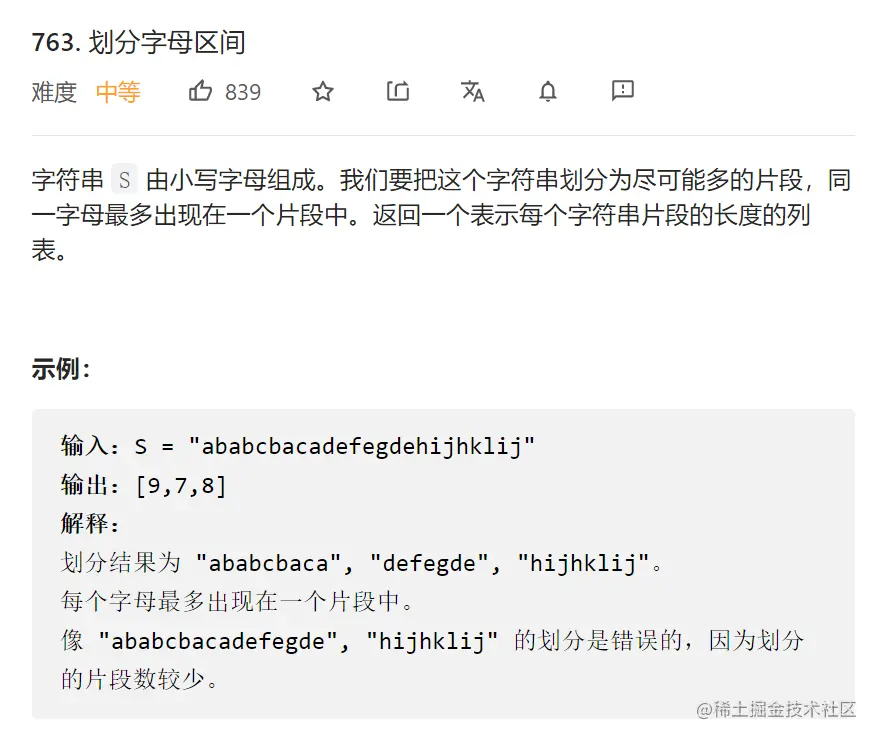Click the 解释 label in example
878x741 pixels.
click(90, 524)
